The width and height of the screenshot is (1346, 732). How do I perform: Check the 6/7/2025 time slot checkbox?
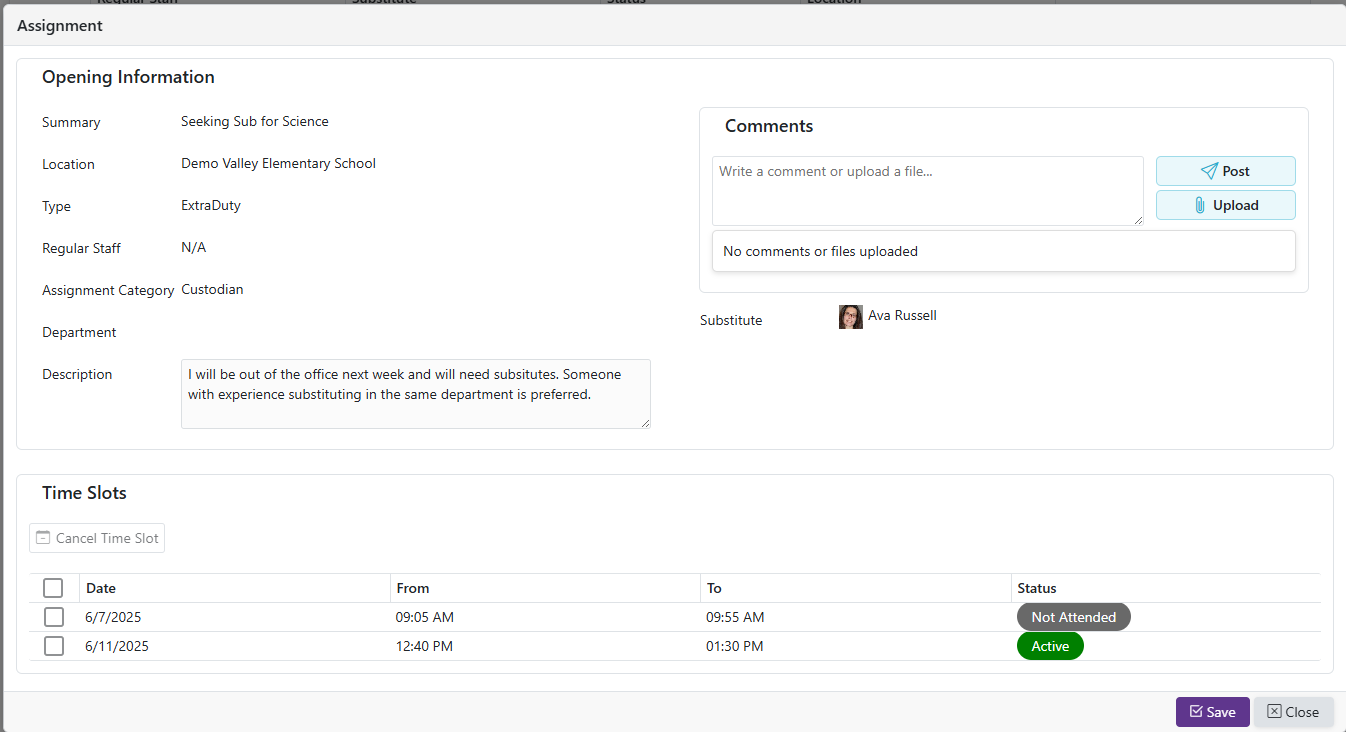coord(54,617)
